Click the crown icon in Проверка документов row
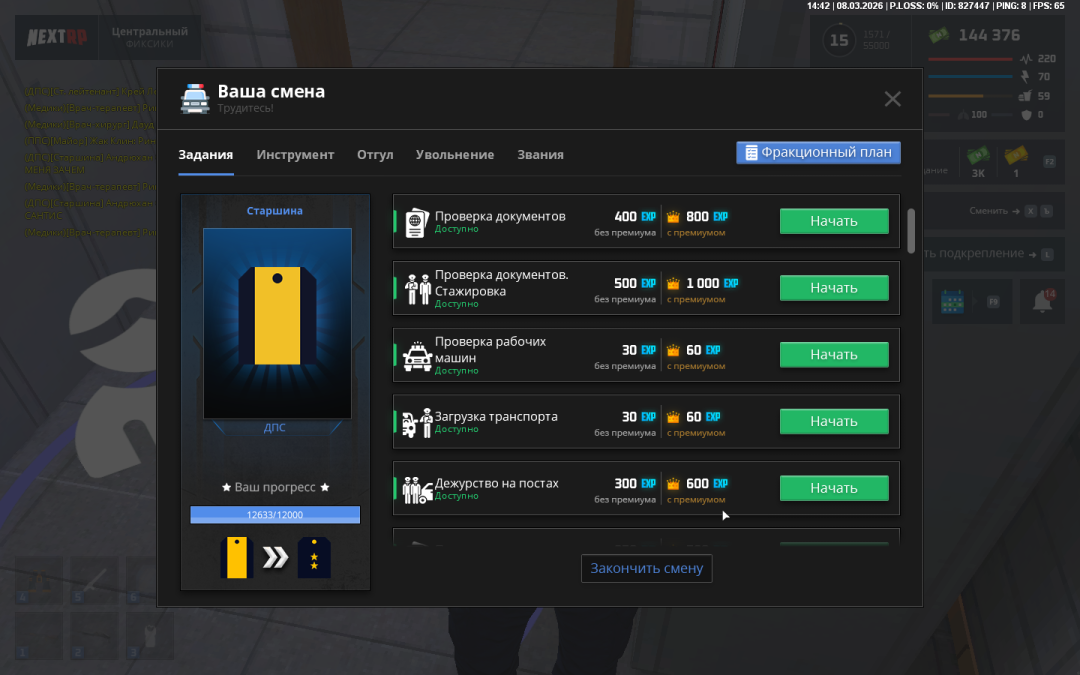 673,217
